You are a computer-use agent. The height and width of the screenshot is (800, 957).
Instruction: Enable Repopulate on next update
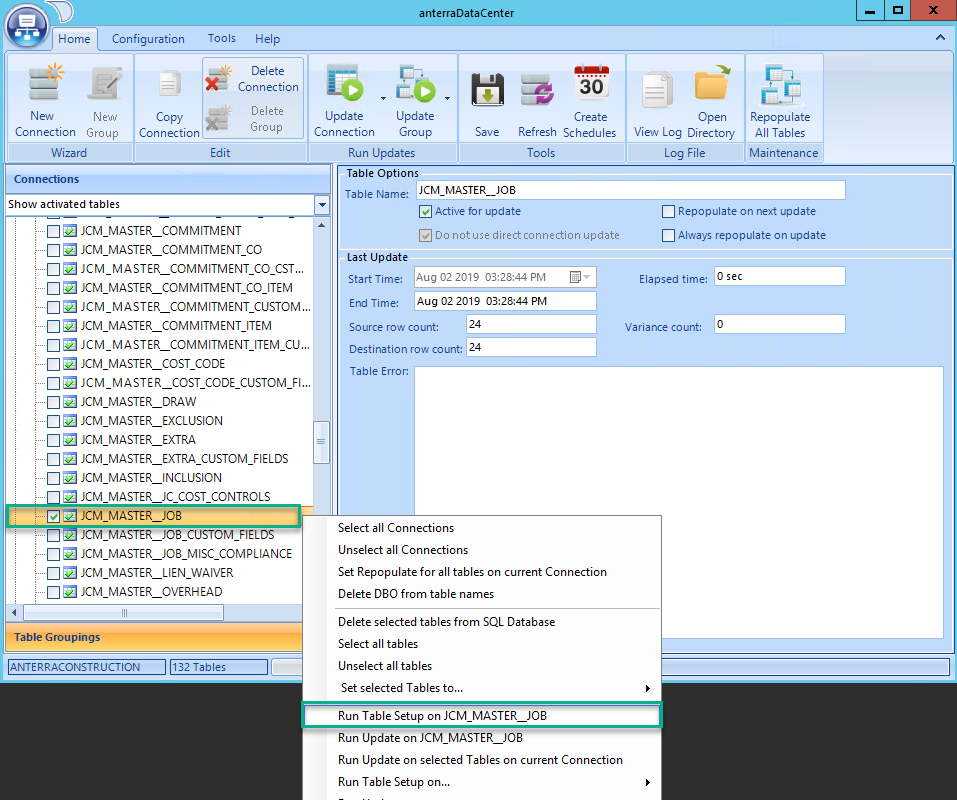pyautogui.click(x=668, y=212)
